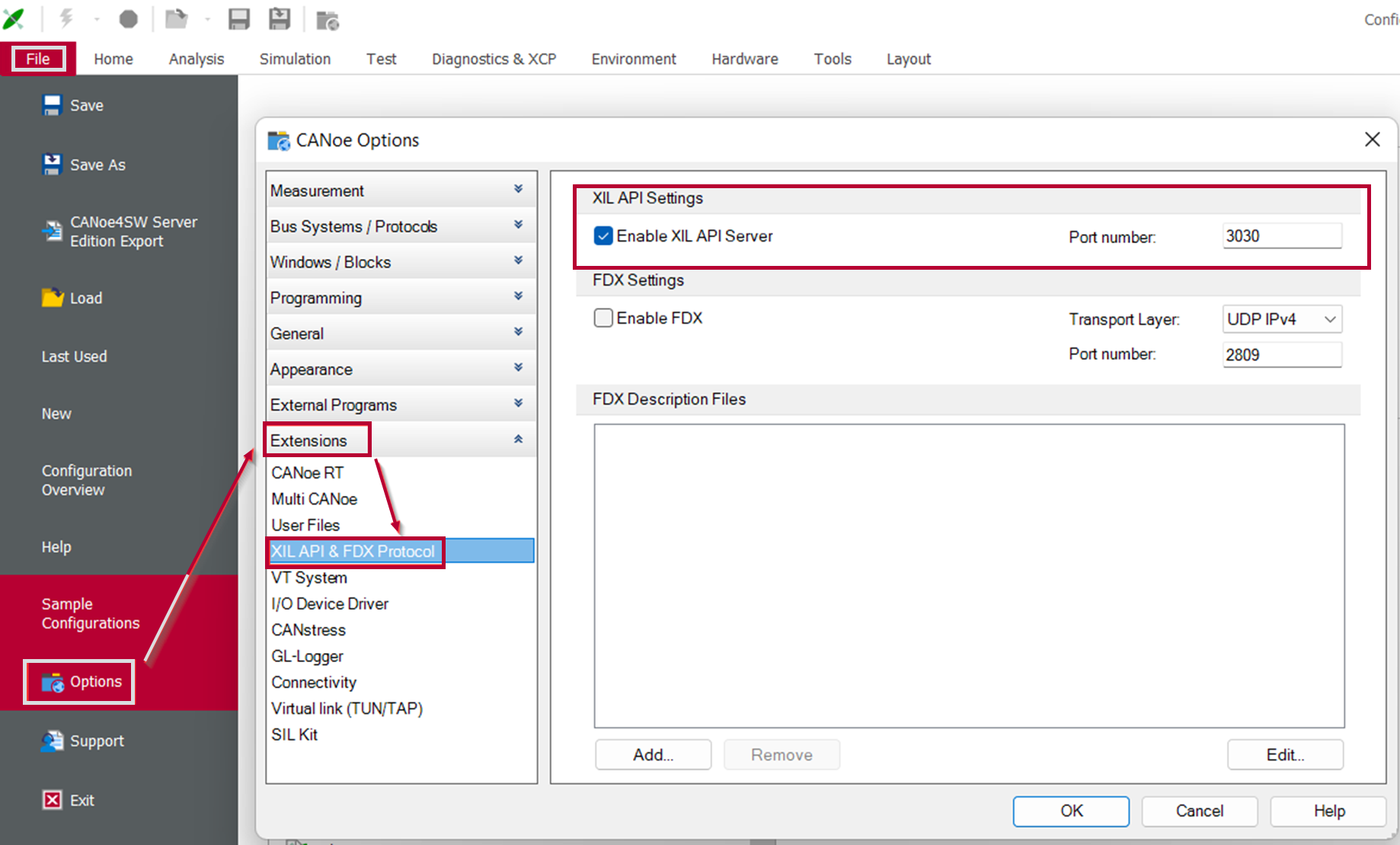The image size is (1400, 845).
Task: Open Configuration Overview in sidebar
Action: pos(87,480)
